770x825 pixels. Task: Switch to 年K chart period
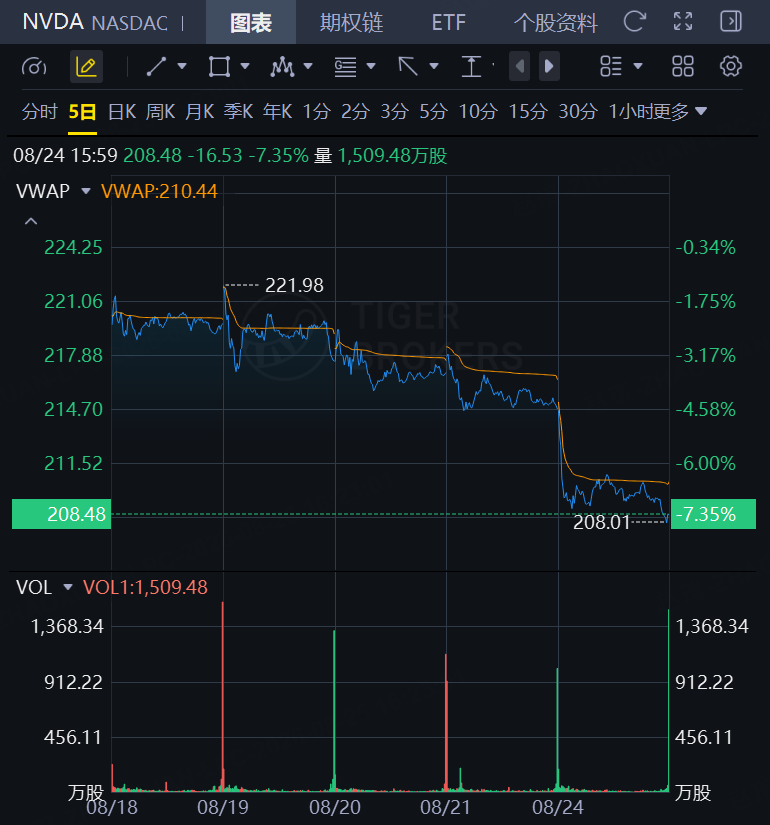click(277, 112)
